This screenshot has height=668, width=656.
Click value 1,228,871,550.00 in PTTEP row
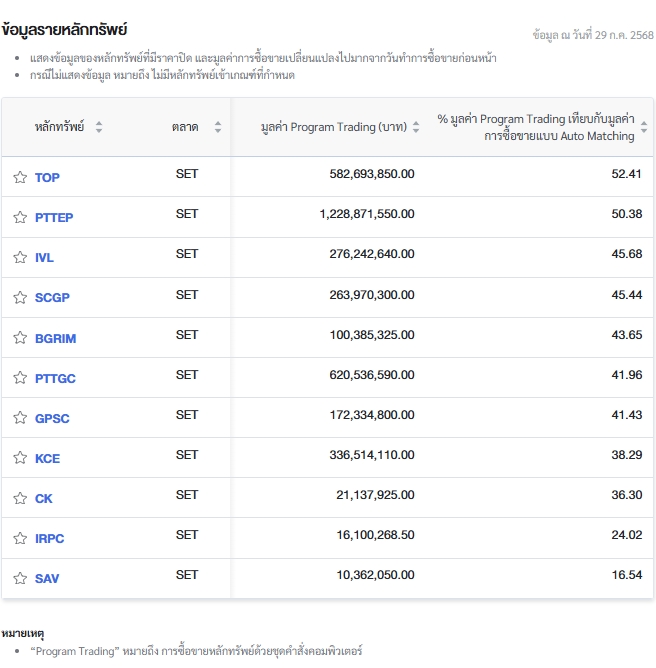(x=367, y=214)
